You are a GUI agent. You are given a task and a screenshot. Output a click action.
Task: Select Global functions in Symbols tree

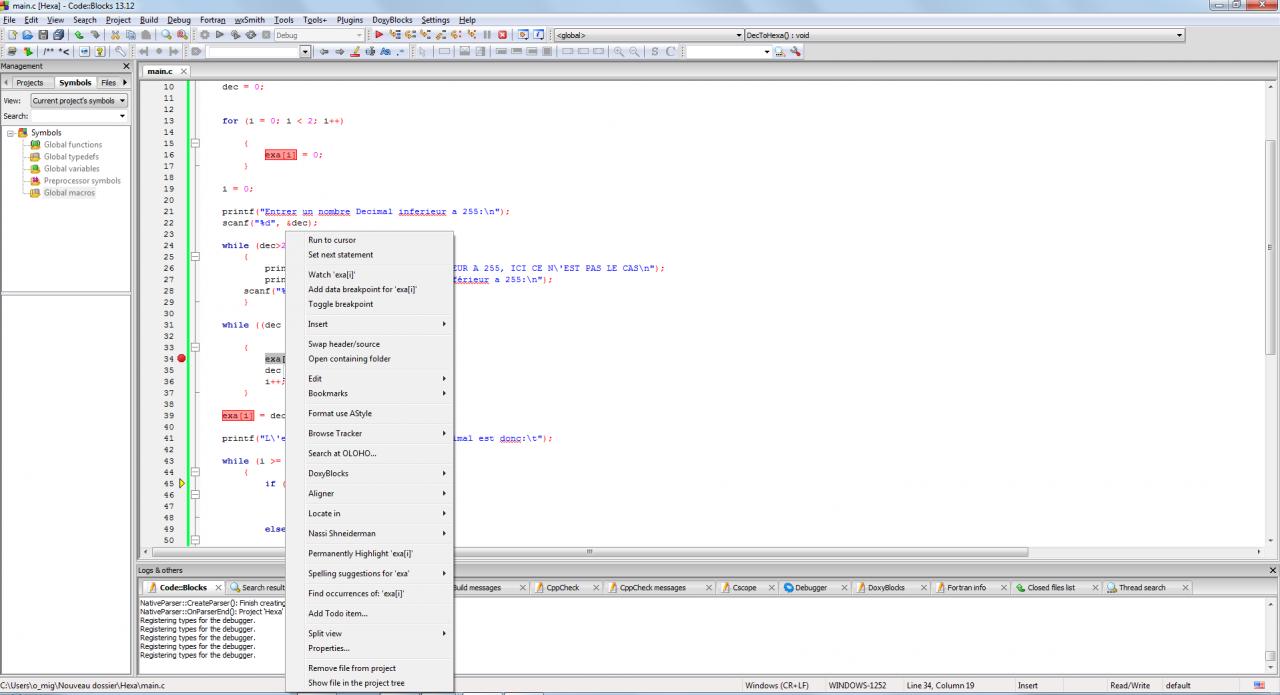click(72, 145)
